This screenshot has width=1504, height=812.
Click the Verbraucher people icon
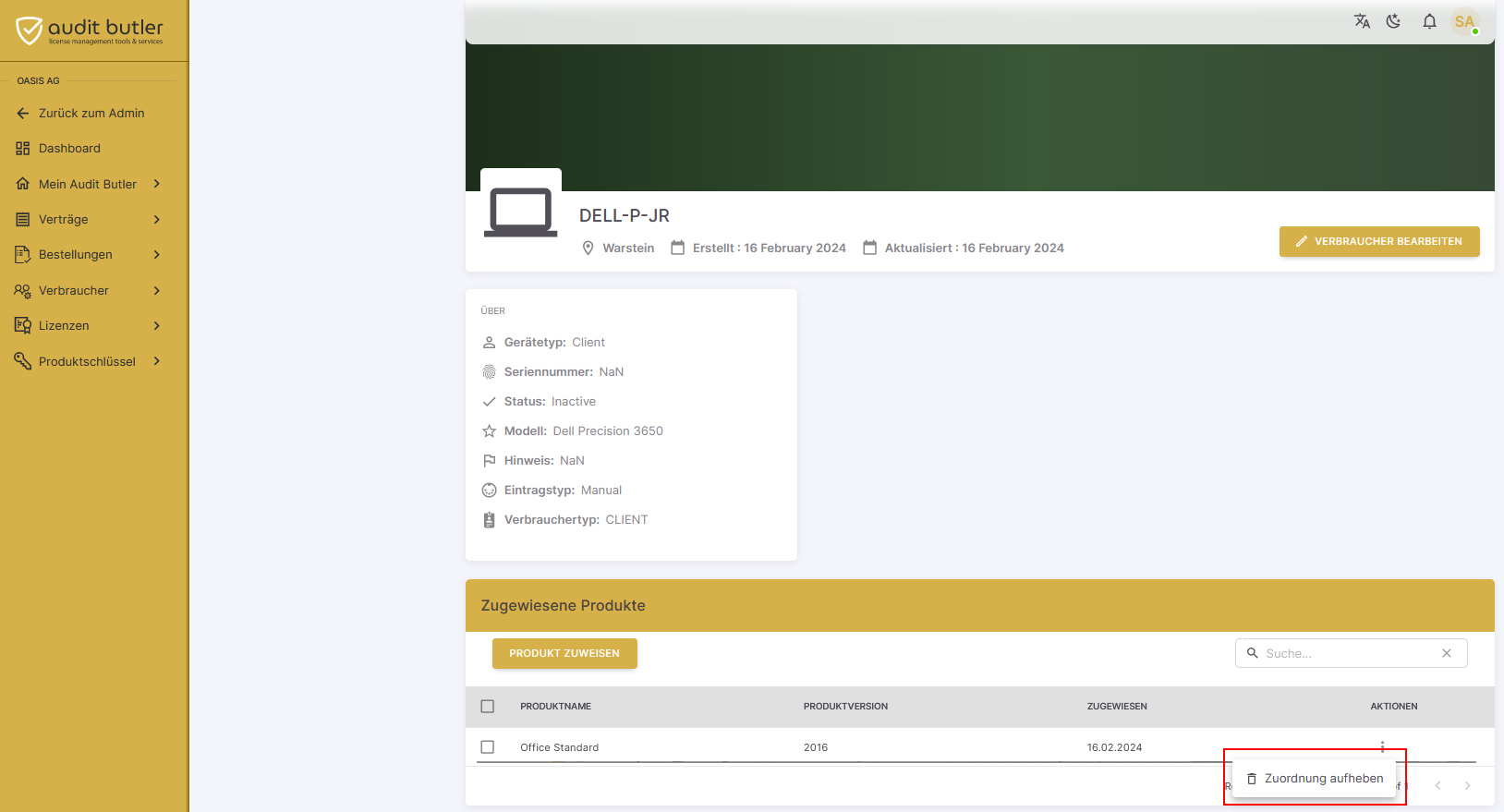[23, 291]
